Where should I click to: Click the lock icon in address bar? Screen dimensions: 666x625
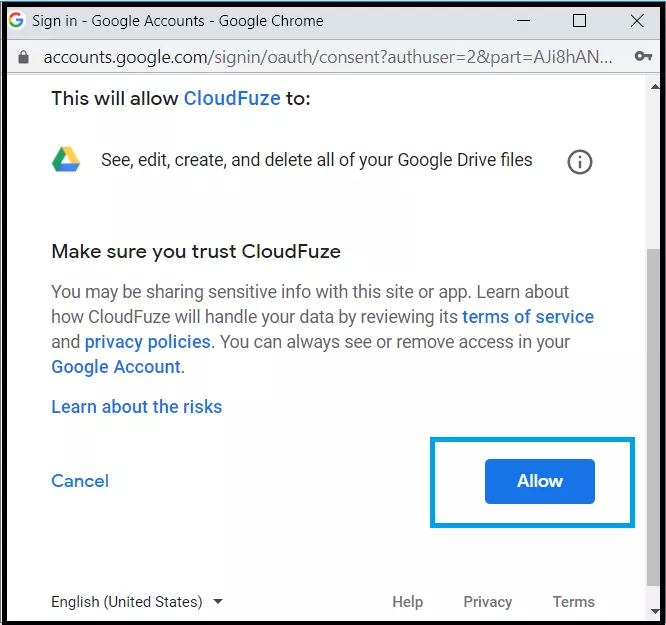[23, 57]
